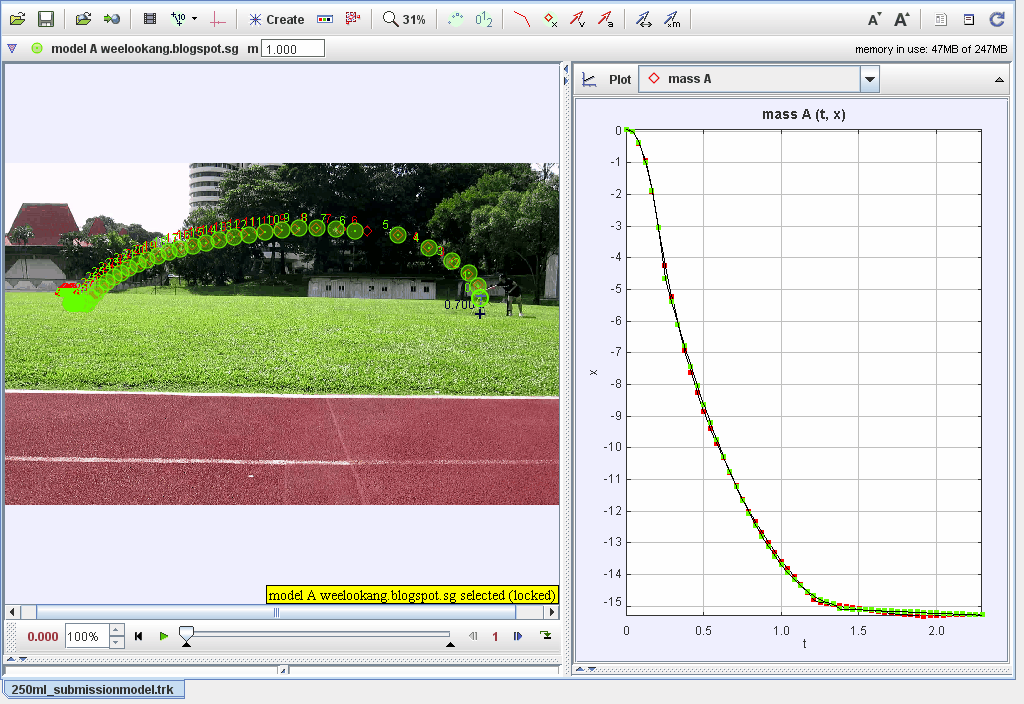Click the mass A (t, x) plot title
Viewport: 1024px width, 704px height.
[x=803, y=114]
